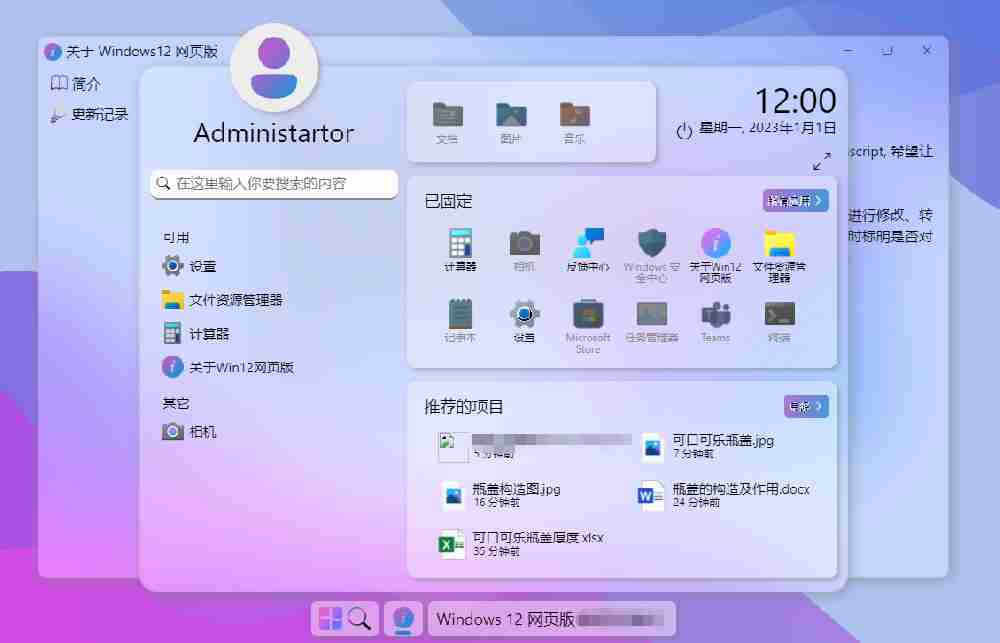This screenshot has height=643, width=1000.
Task: Open the 图片 pictures folder icon
Action: click(x=509, y=113)
